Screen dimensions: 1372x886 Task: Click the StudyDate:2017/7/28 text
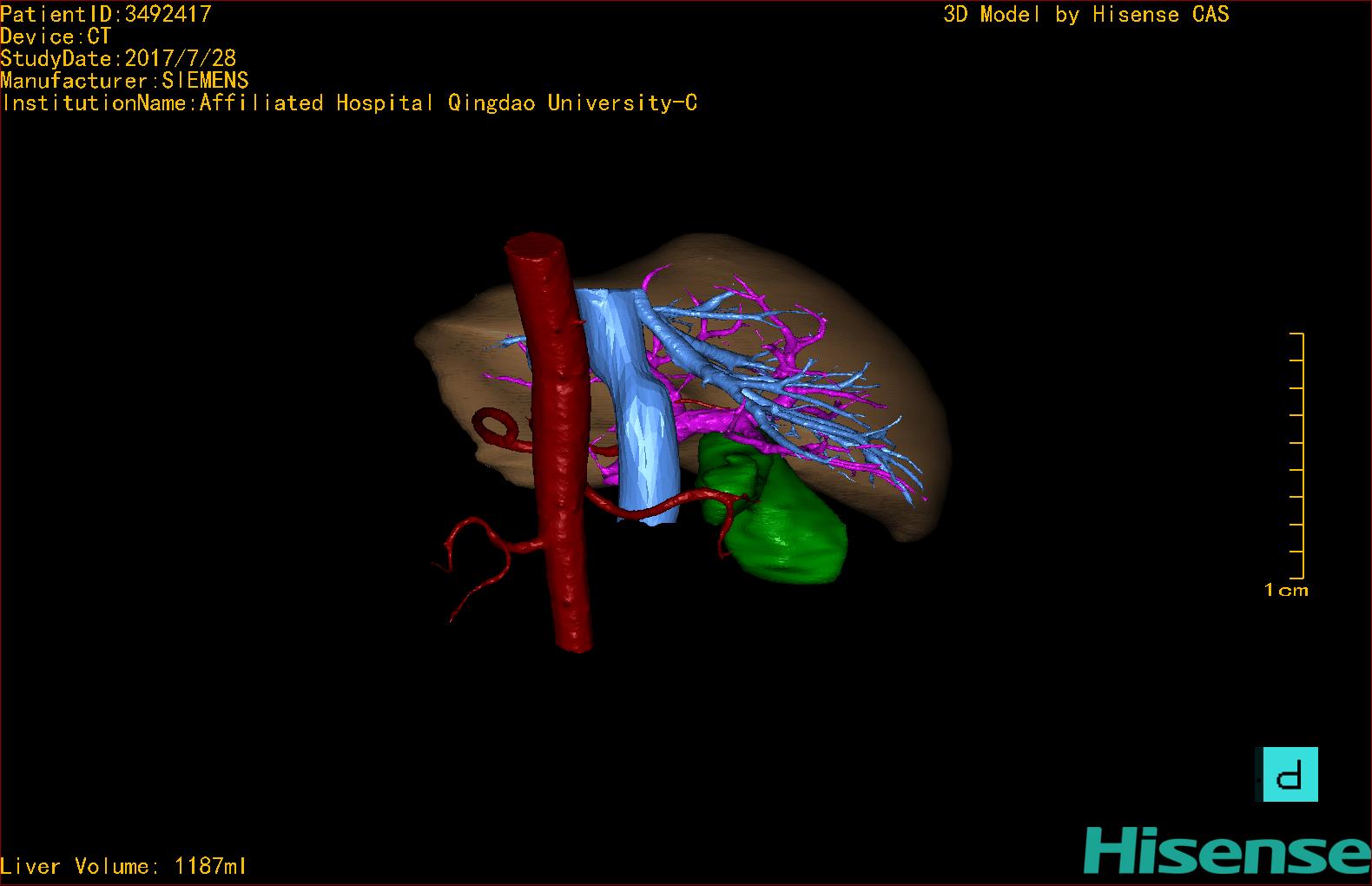point(119,58)
